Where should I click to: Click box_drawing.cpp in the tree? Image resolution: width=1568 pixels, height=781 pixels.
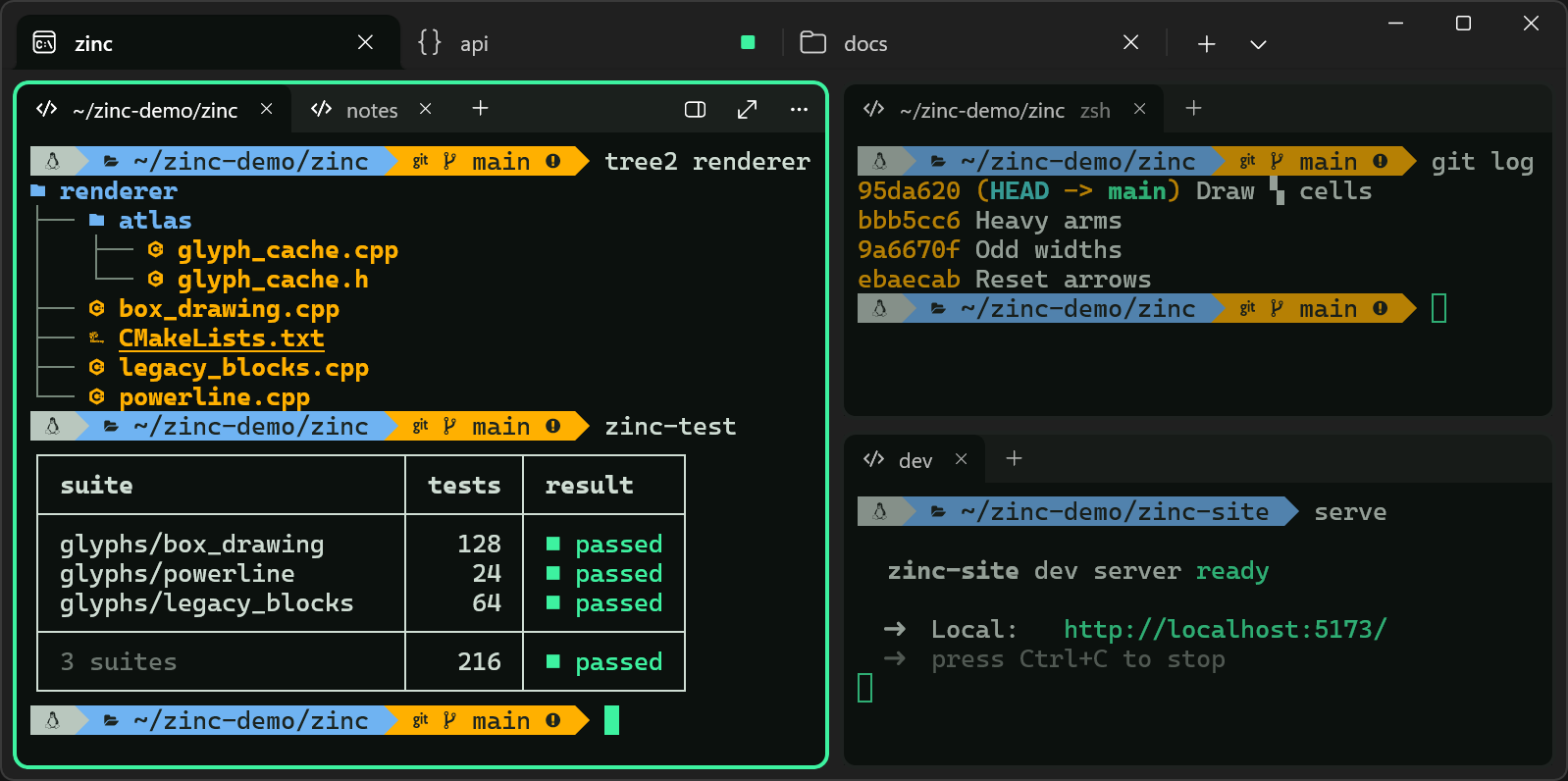[x=229, y=309]
